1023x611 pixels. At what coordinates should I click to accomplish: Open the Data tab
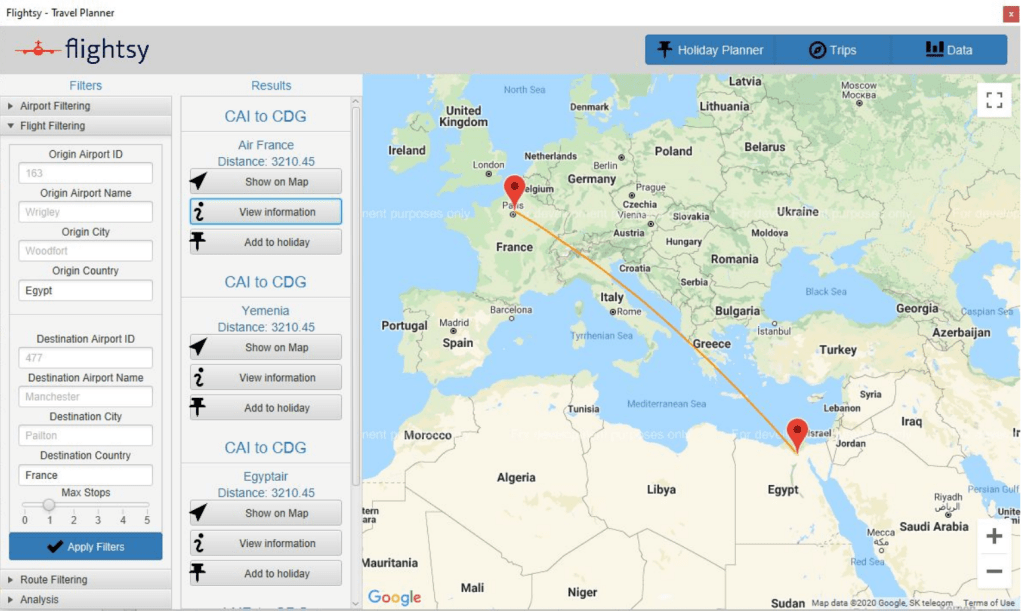[948, 50]
